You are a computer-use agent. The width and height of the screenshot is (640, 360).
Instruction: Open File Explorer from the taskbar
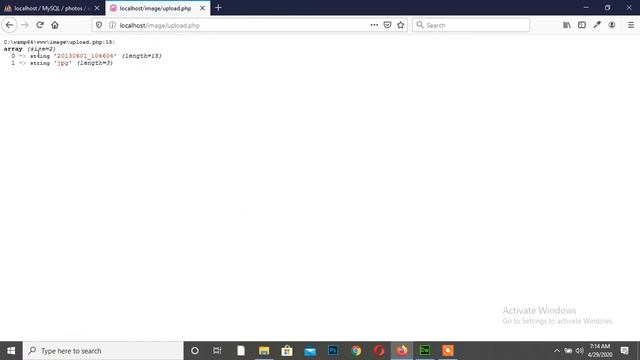tap(264, 351)
